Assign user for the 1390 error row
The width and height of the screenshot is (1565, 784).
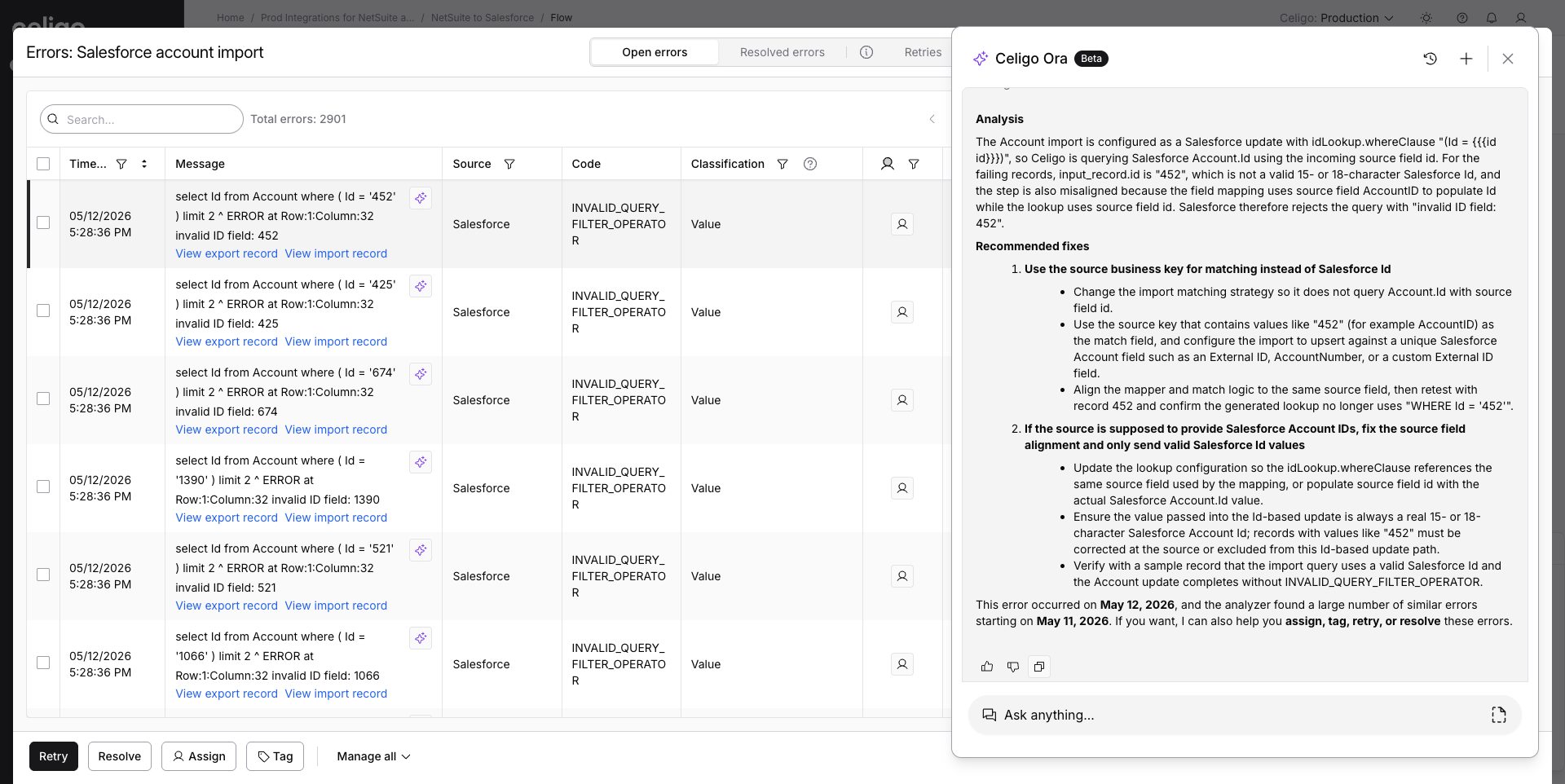(x=902, y=488)
